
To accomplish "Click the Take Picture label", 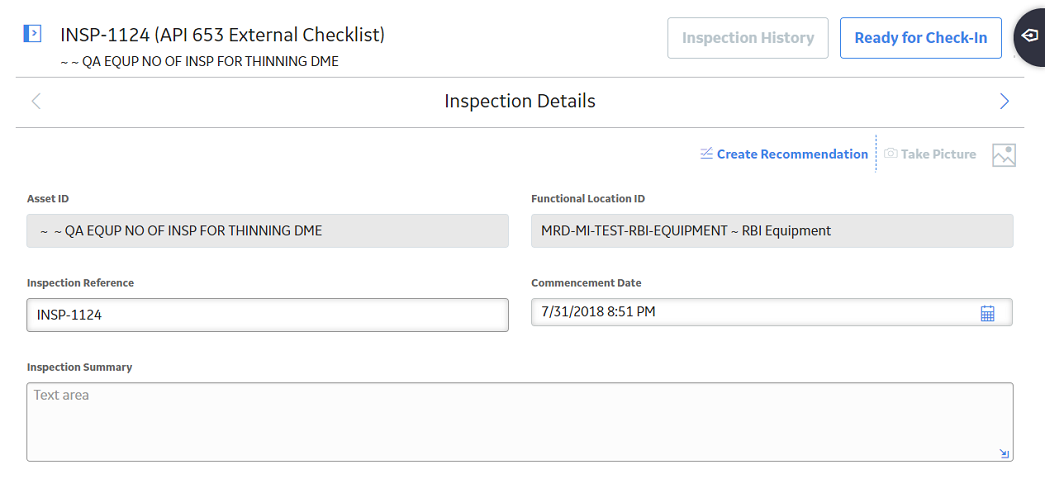I will (x=938, y=154).
